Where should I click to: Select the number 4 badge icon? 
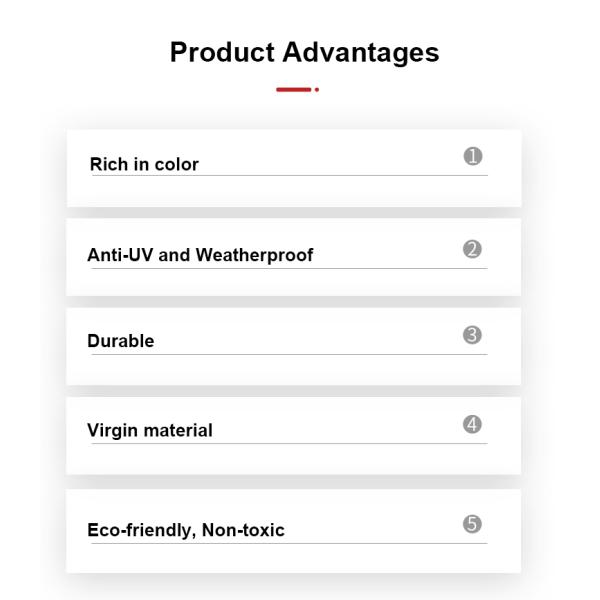point(473,424)
